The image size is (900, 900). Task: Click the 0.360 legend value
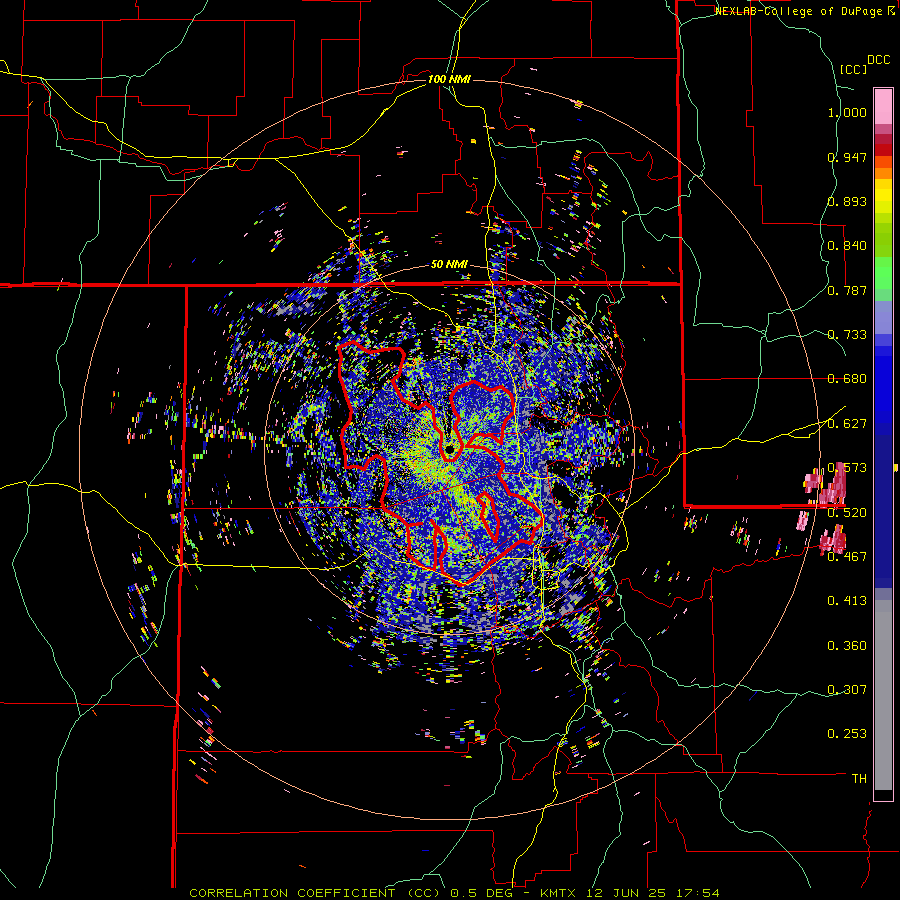point(847,646)
